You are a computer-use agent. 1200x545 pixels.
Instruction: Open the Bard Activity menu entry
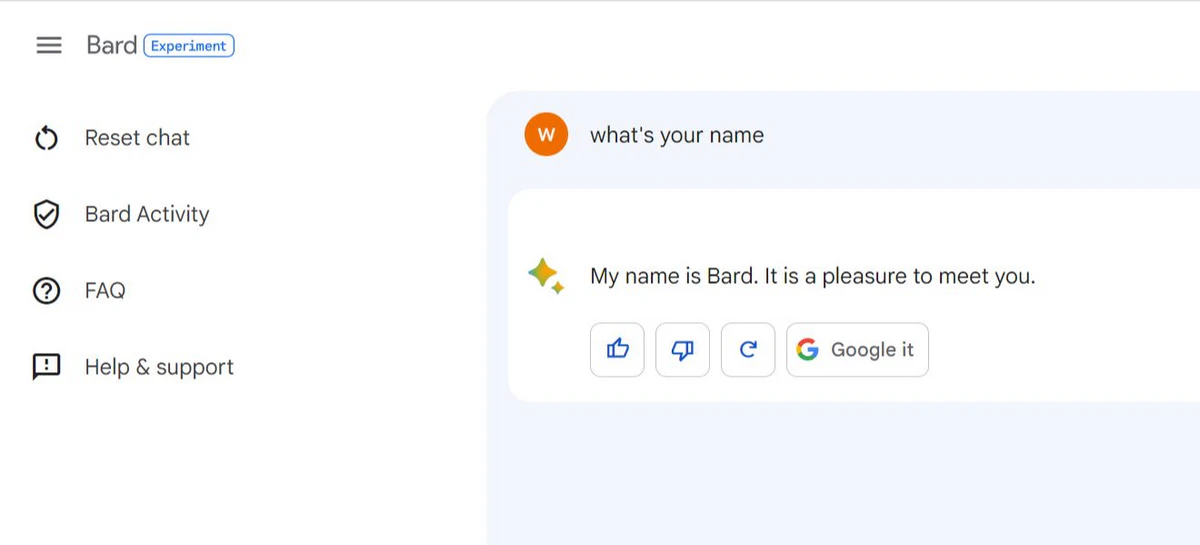tap(147, 214)
